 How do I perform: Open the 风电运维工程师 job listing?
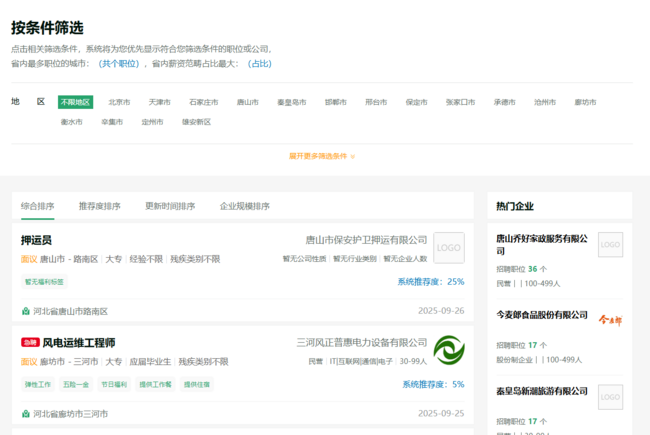(78, 343)
